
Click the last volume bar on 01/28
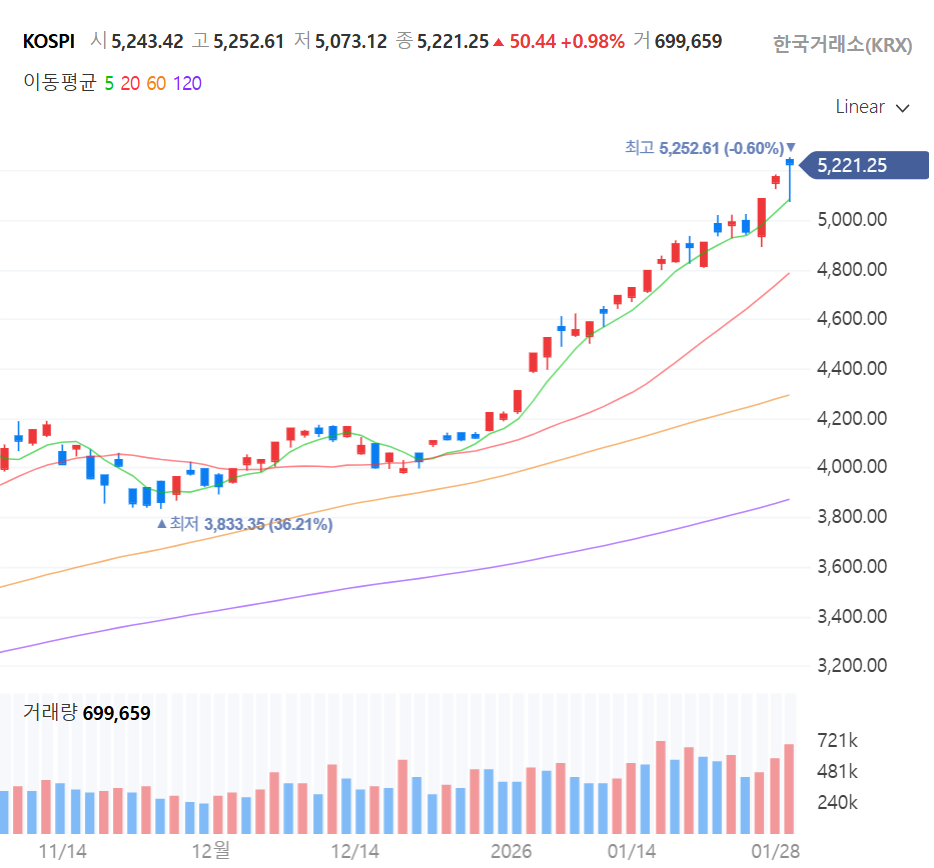click(x=789, y=789)
